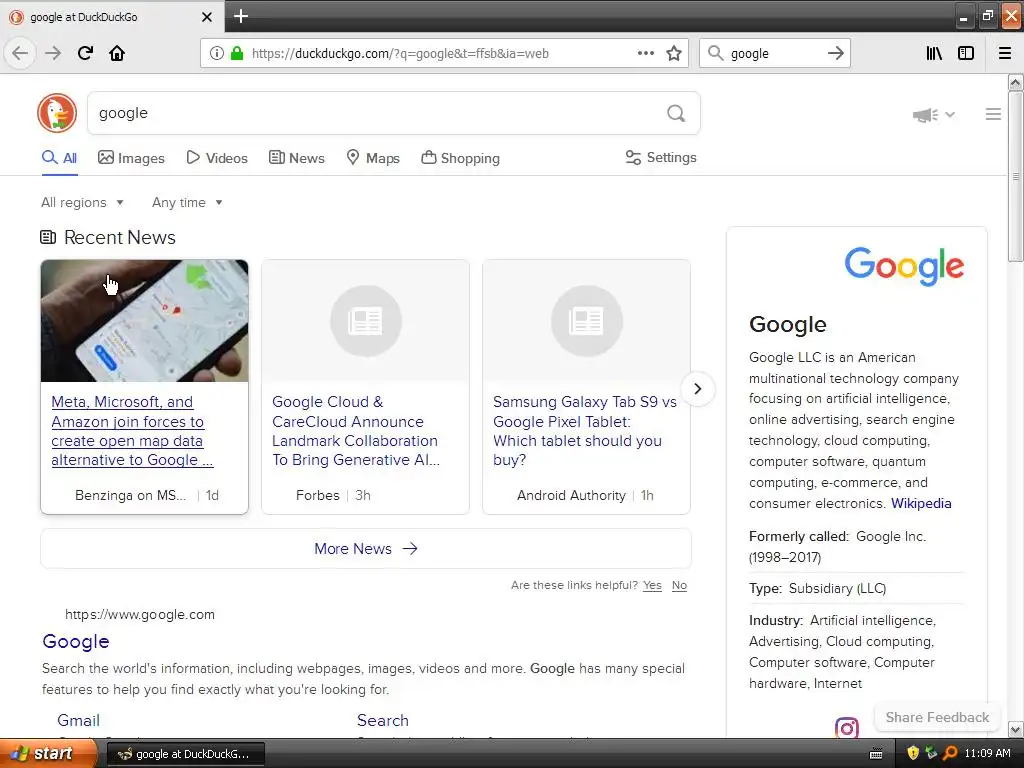Click the security shield tray icon
Image resolution: width=1024 pixels, height=768 pixels.
pos(913,753)
